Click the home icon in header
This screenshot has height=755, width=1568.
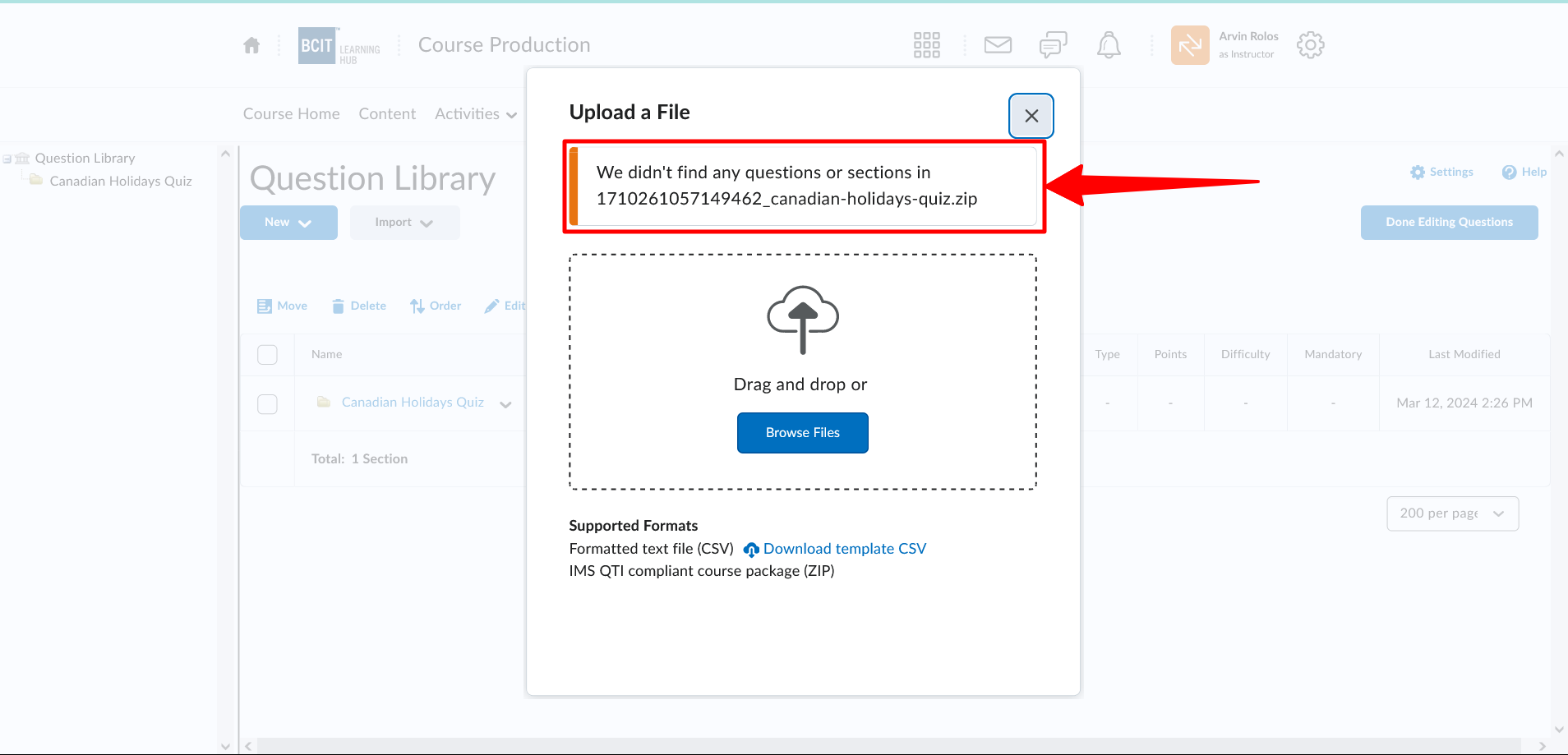pyautogui.click(x=251, y=45)
